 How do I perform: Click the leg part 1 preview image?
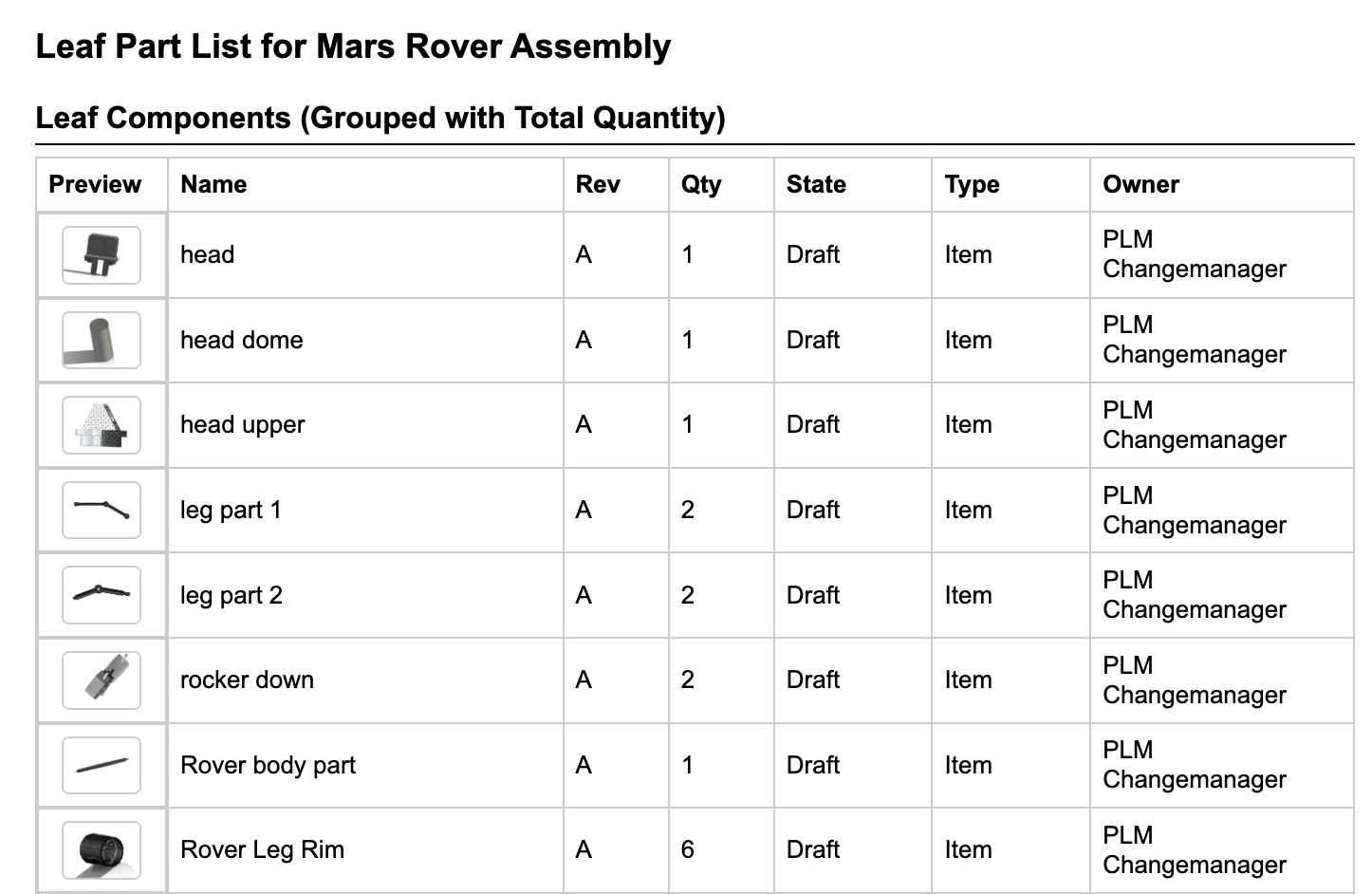102,511
